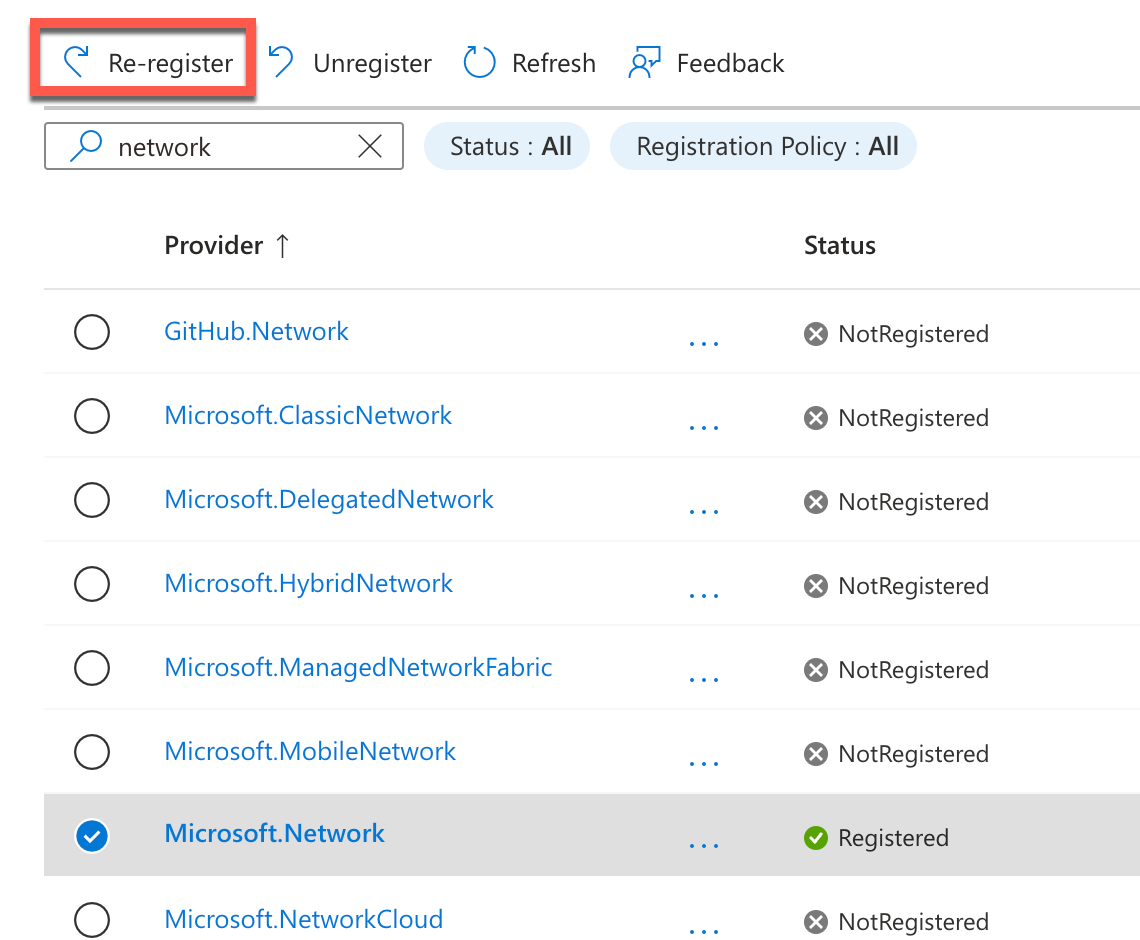Open the ellipsis menu for GitHub.Network

pos(704,342)
